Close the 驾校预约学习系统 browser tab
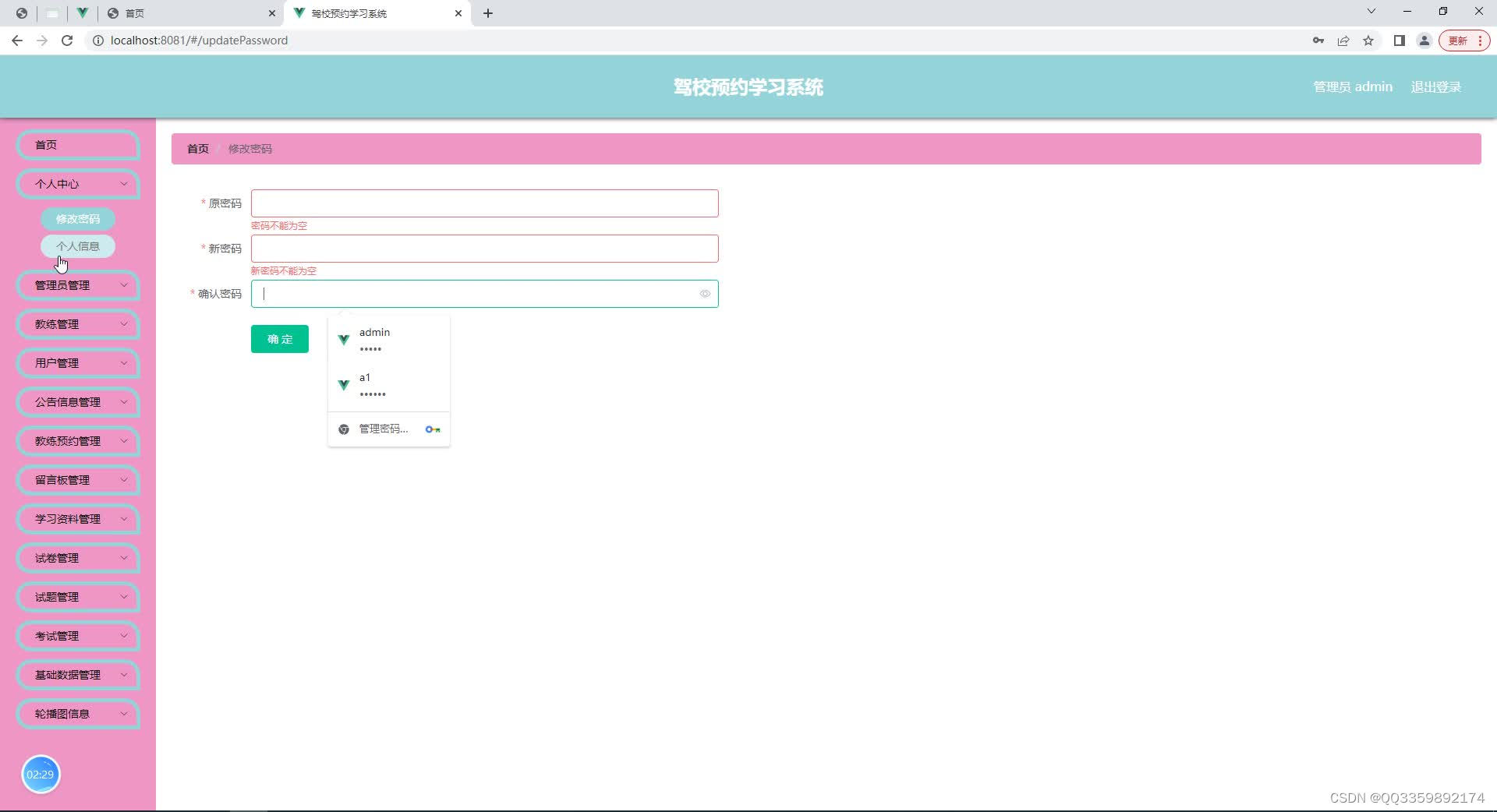The height and width of the screenshot is (812, 1497). 458,13
